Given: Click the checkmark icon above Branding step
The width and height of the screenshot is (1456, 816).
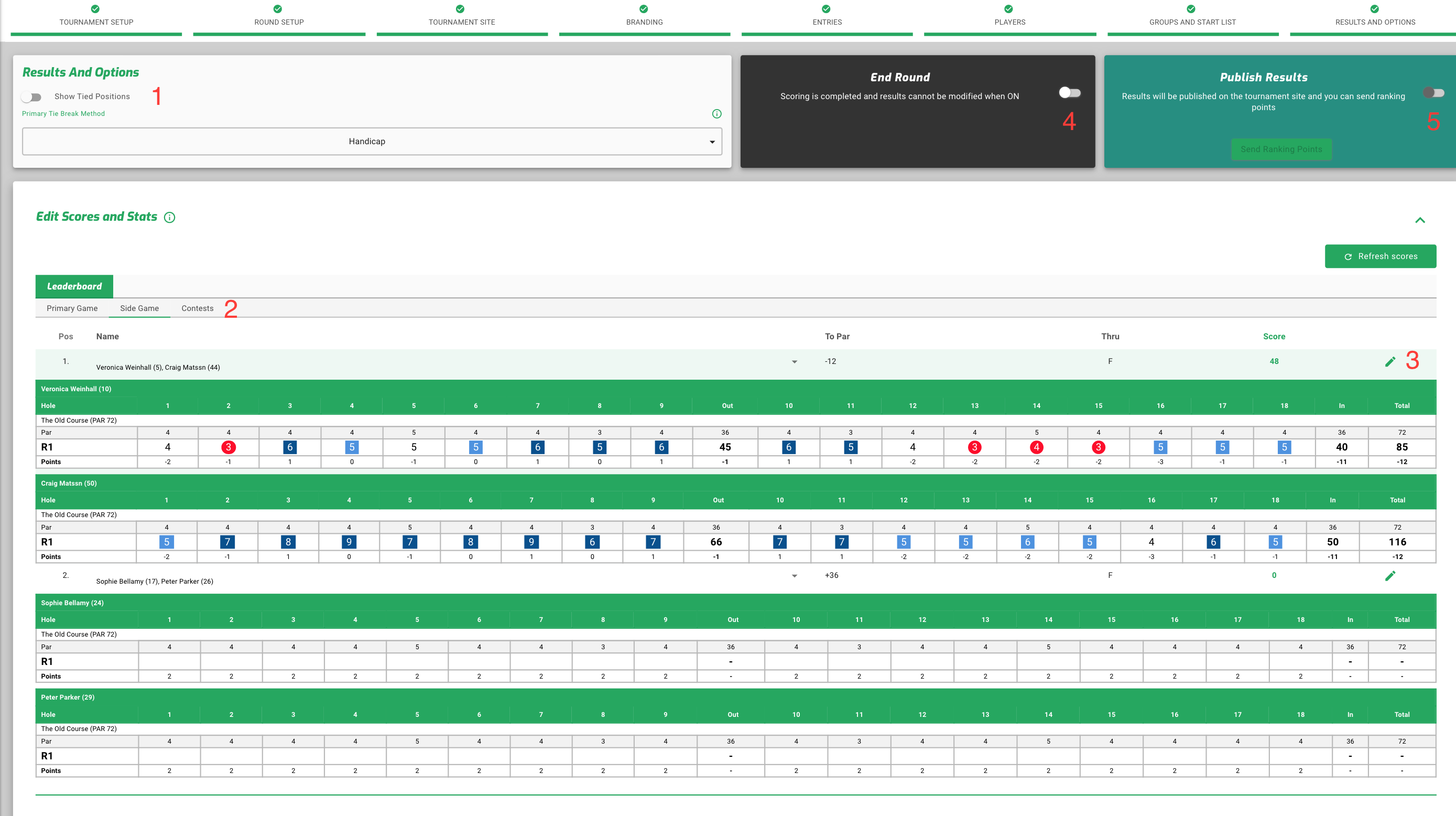Looking at the screenshot, I should click(644, 8).
